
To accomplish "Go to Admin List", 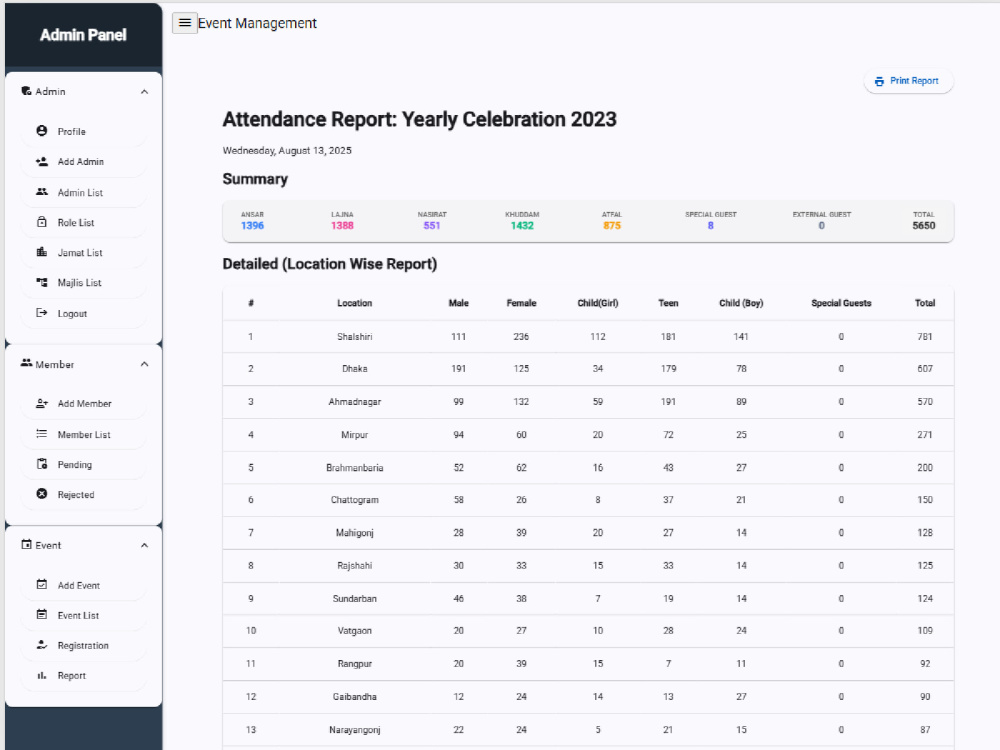I will point(84,193).
